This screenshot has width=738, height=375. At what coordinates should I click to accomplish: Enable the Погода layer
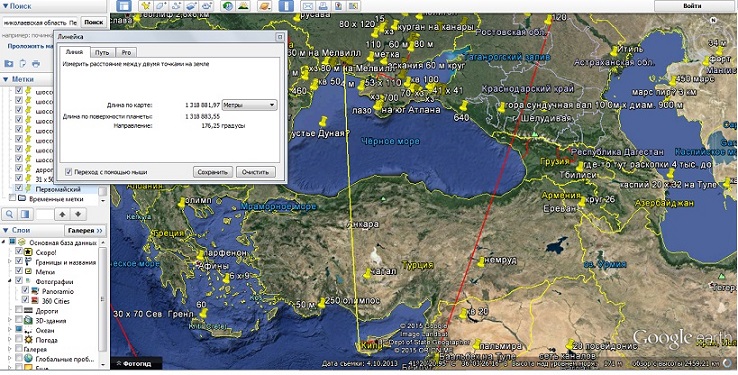(x=19, y=340)
